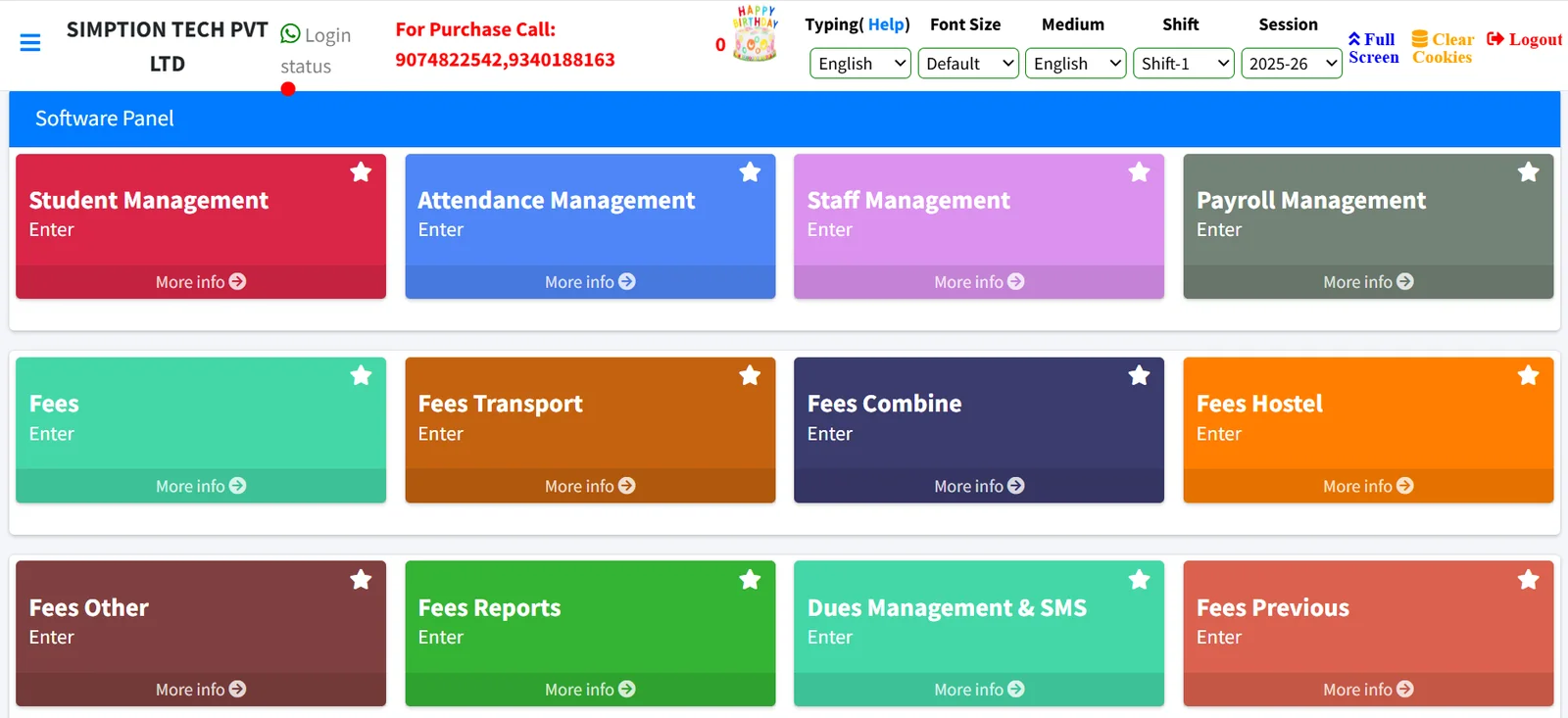Click the Software Panel header bar
Screen dimensions: 1568x718
[x=784, y=119]
